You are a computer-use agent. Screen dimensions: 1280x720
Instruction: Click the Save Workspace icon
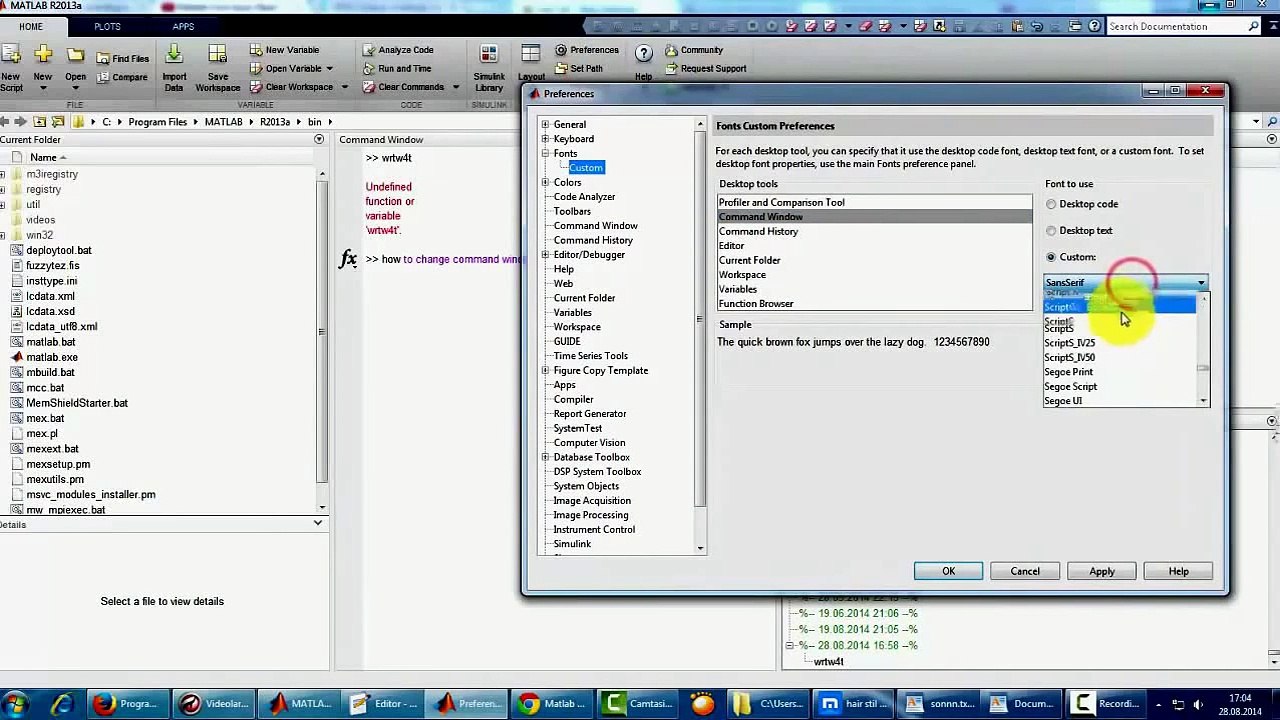tap(217, 55)
